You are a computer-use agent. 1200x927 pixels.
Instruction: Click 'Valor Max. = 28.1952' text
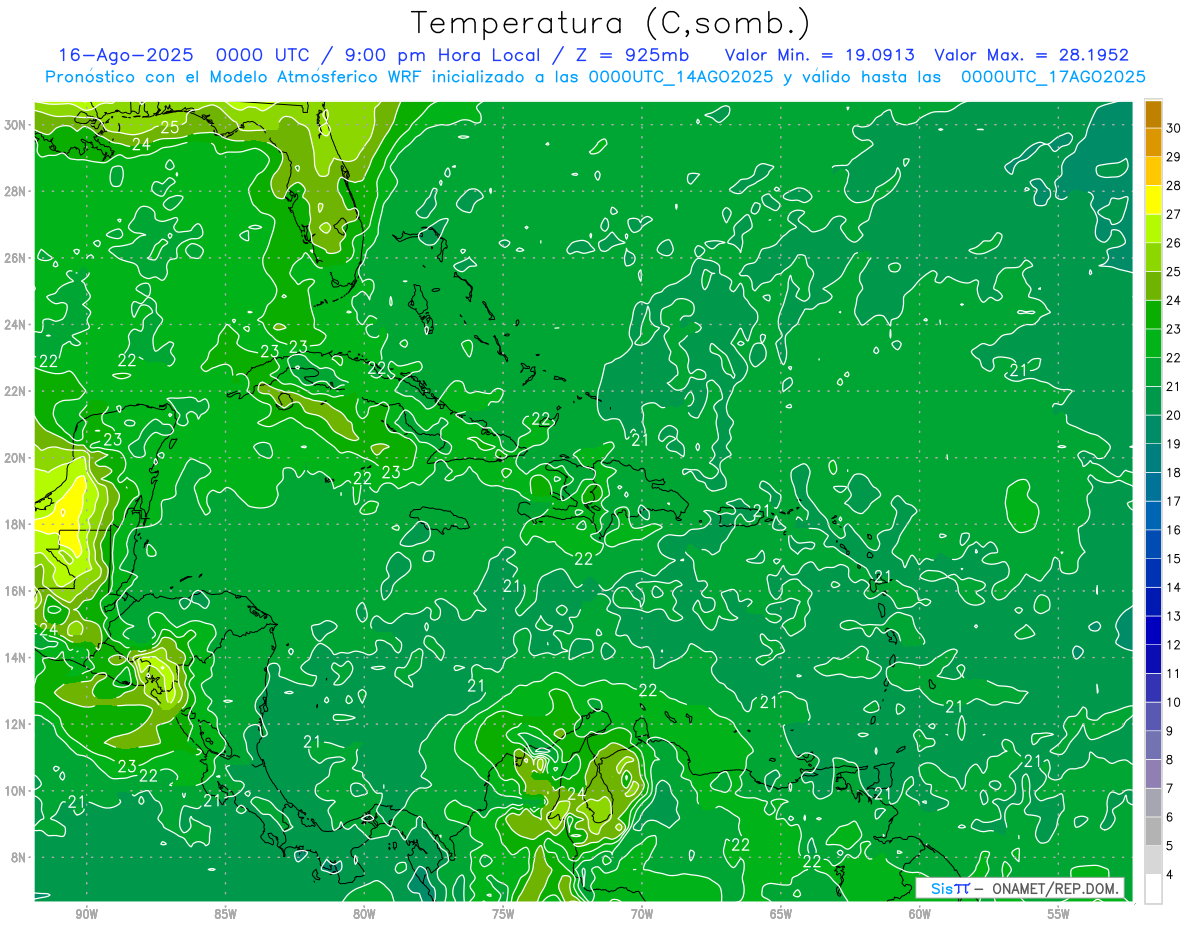[1031, 55]
